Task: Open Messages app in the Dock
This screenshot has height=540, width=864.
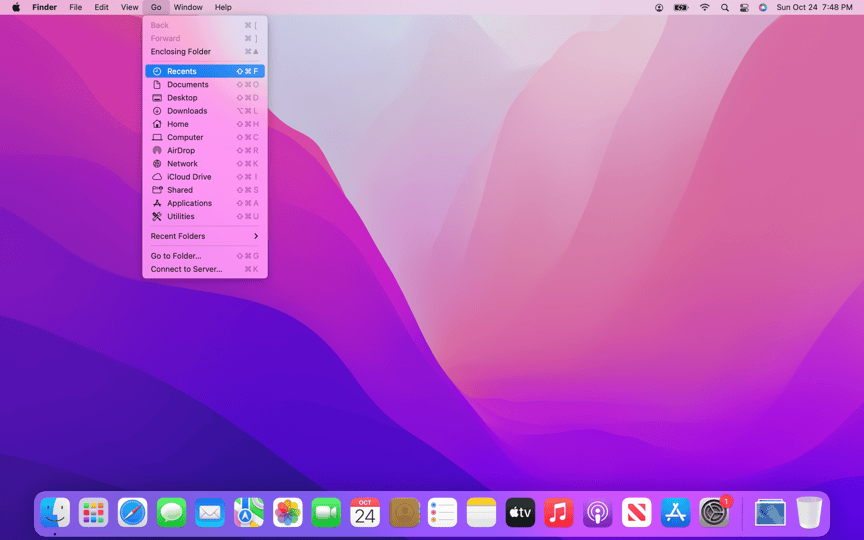Action: coord(171,513)
